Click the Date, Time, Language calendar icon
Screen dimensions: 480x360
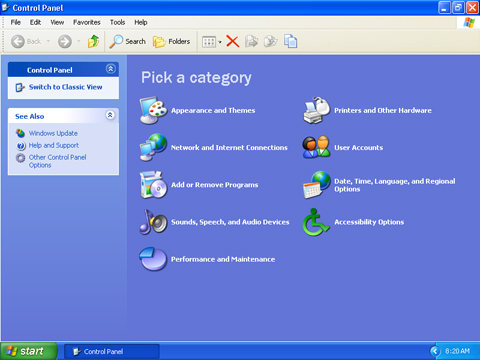[x=317, y=185]
